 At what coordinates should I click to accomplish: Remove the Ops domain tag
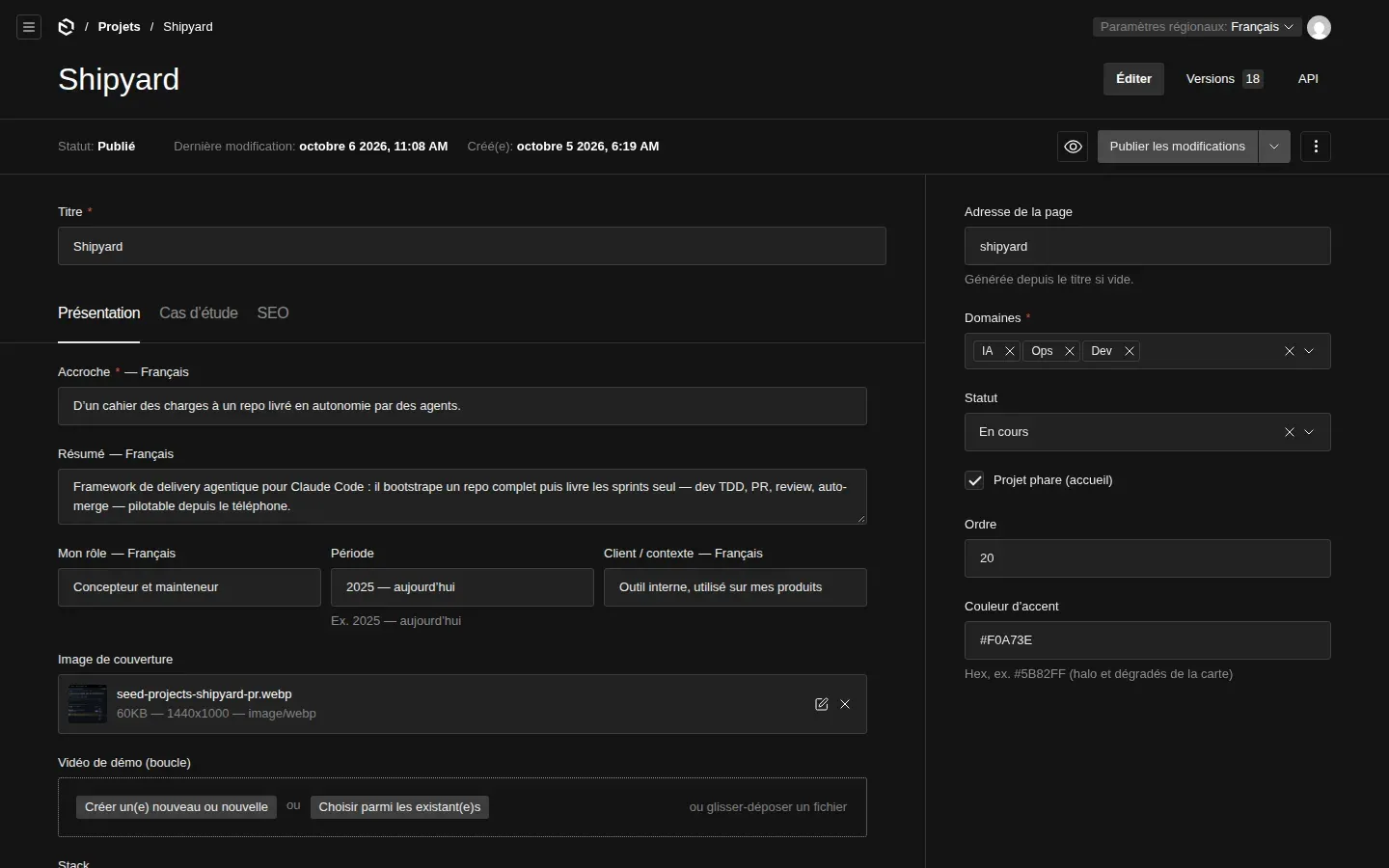1070,351
